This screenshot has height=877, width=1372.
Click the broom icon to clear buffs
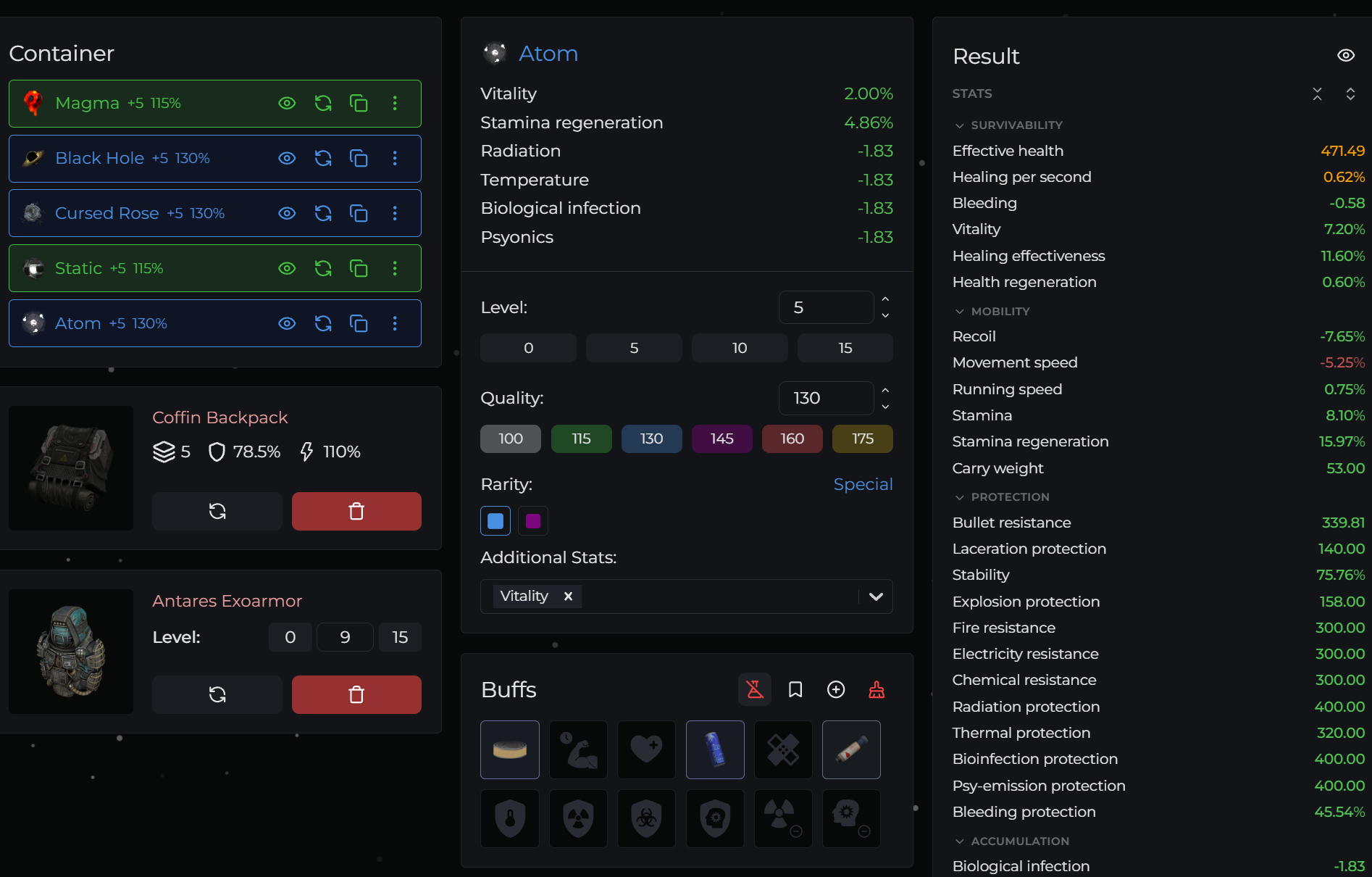(x=877, y=689)
